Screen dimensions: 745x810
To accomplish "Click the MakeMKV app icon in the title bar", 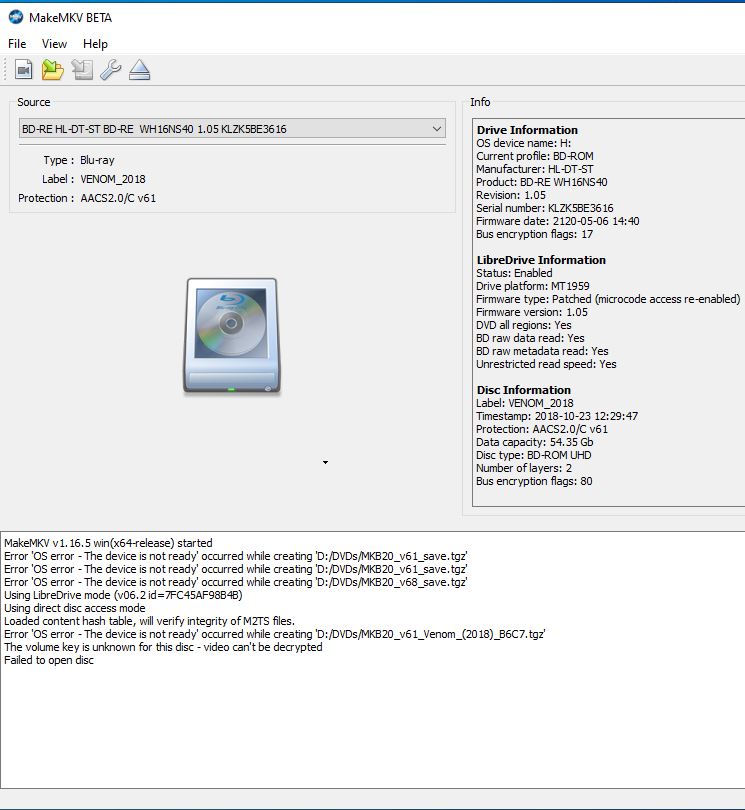I will (16, 17).
